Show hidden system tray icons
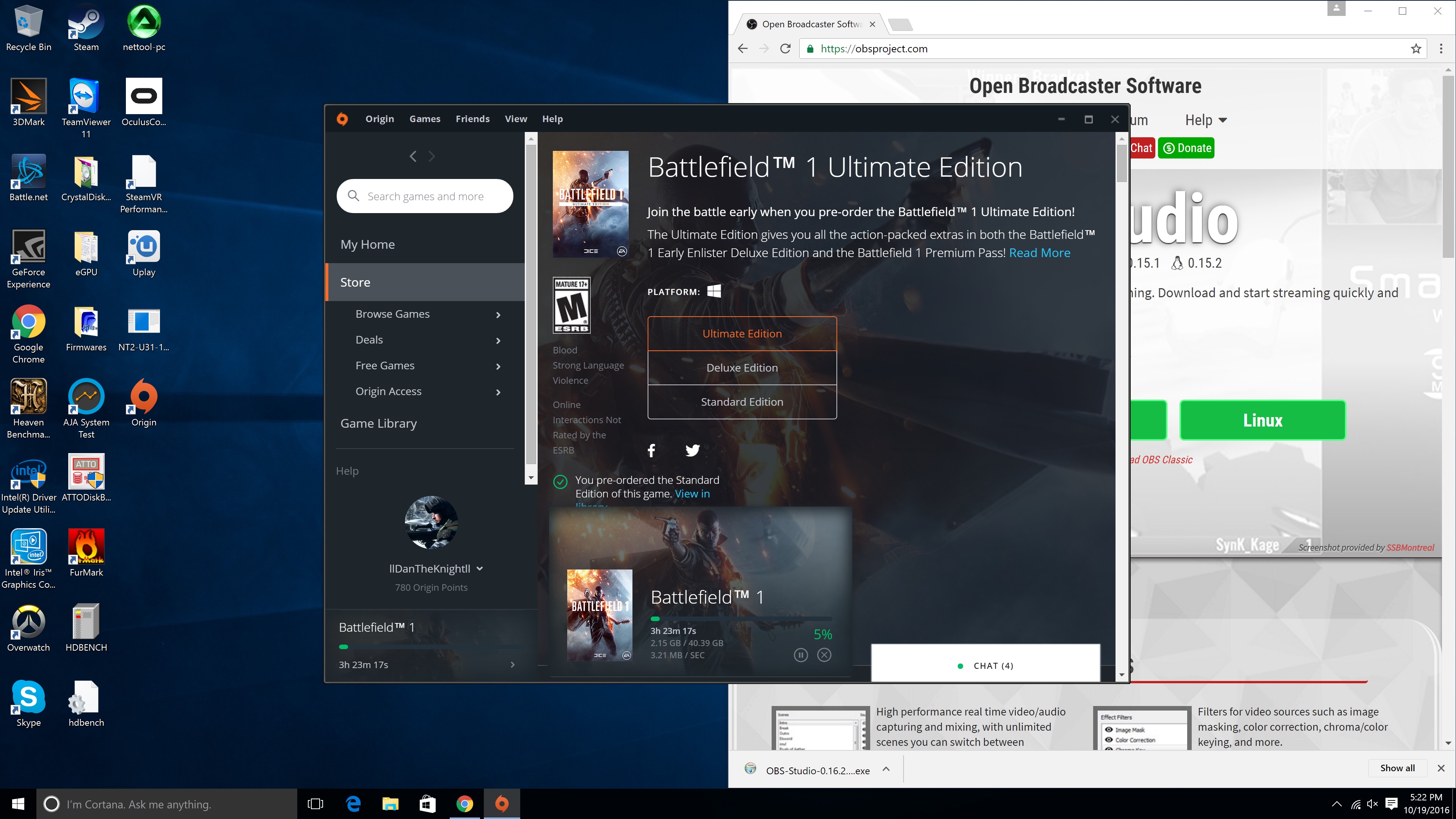 pyautogui.click(x=1336, y=804)
